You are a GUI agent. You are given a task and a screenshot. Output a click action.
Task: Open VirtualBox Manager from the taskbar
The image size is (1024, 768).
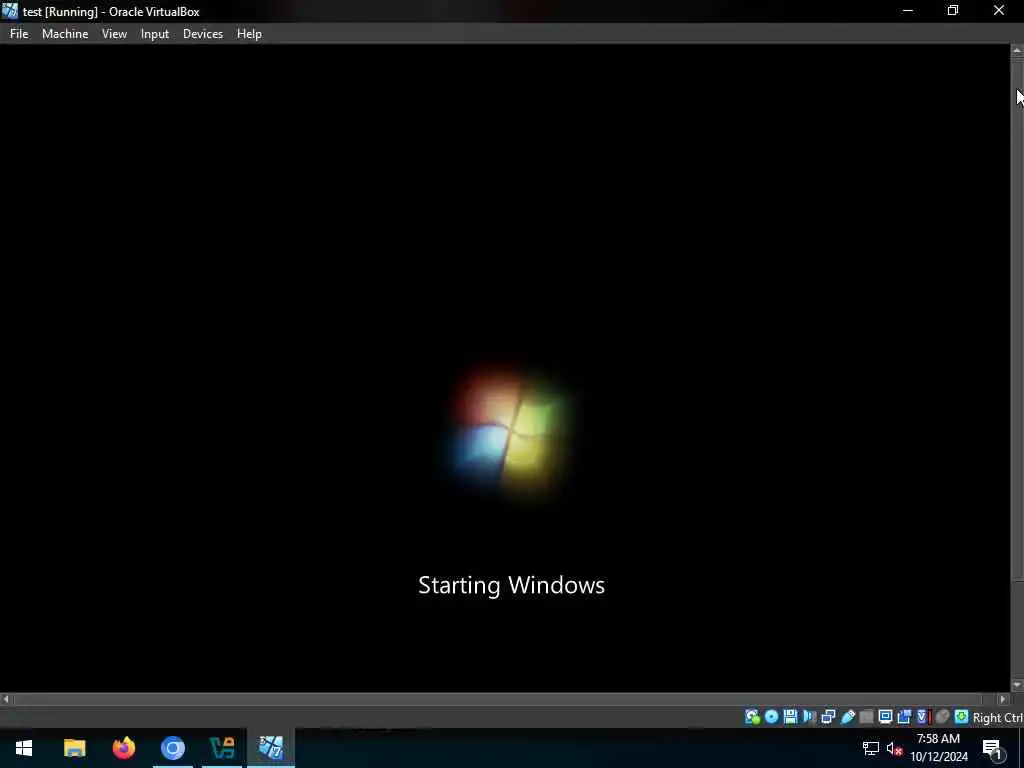click(x=222, y=748)
